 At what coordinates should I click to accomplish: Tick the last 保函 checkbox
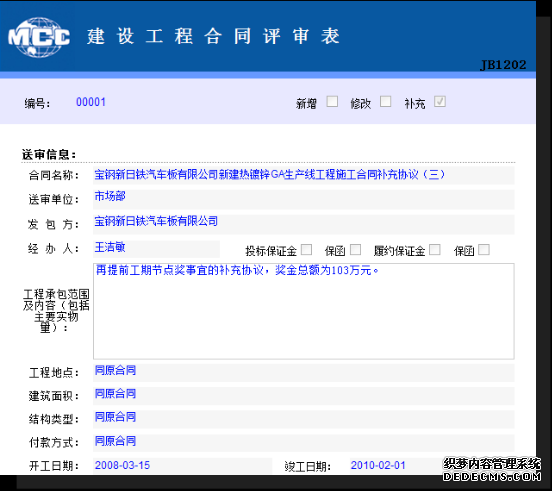484,250
